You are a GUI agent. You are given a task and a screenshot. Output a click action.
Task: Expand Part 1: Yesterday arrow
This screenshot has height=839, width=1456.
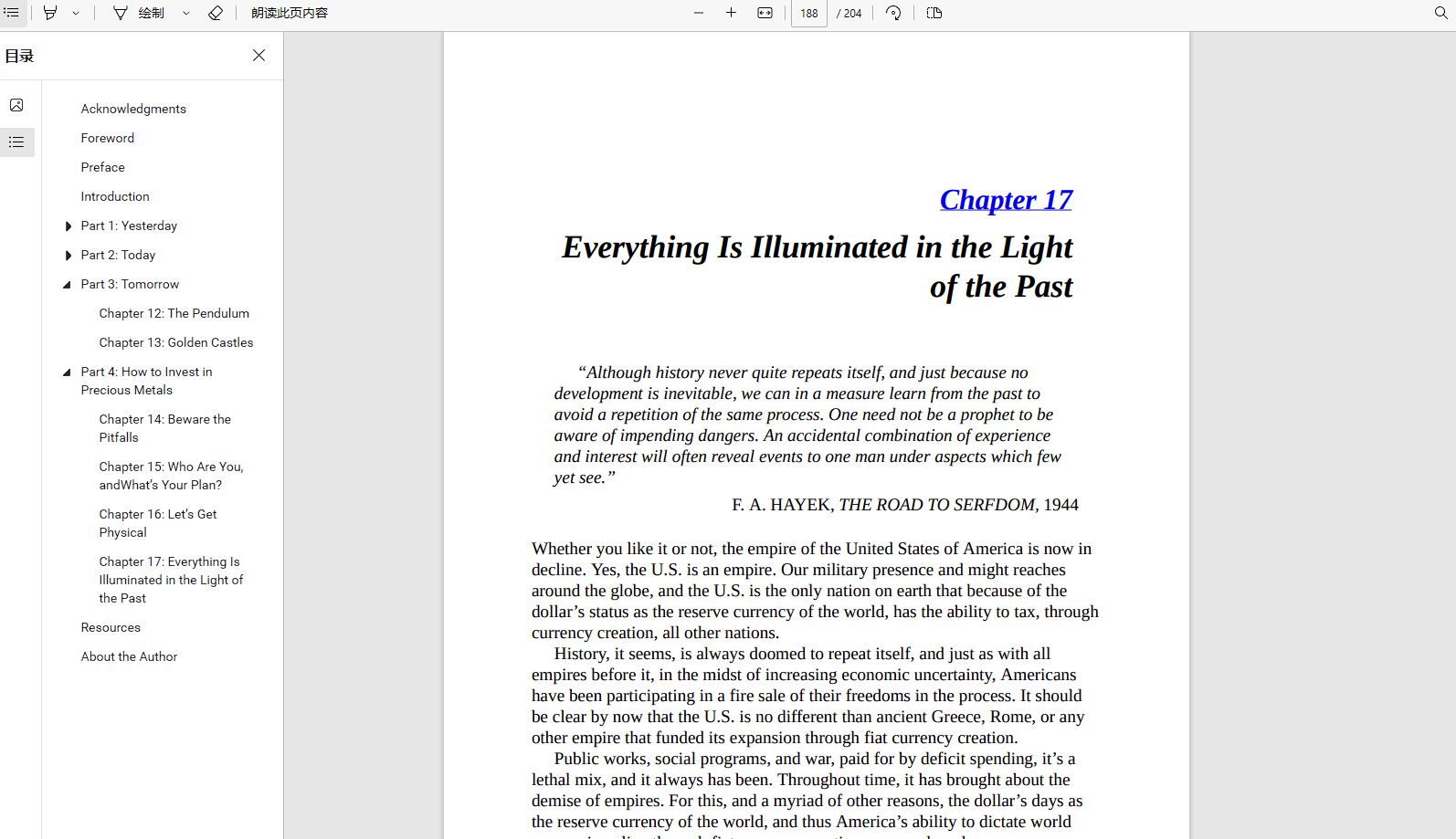coord(68,226)
